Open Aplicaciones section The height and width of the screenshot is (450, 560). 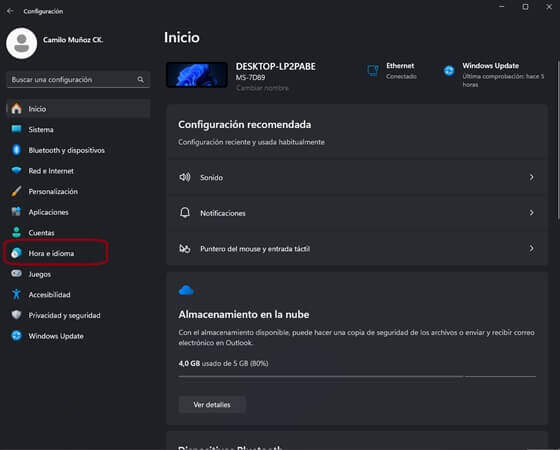[x=78, y=212]
